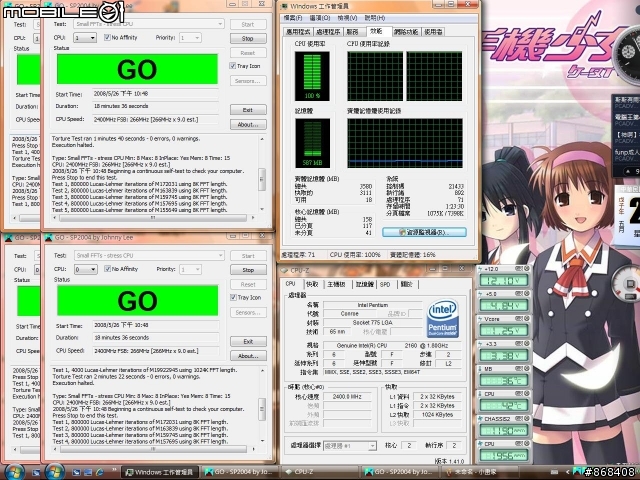Open CPU dropdown showing 1
The width and height of the screenshot is (640, 480).
[x=85, y=38]
